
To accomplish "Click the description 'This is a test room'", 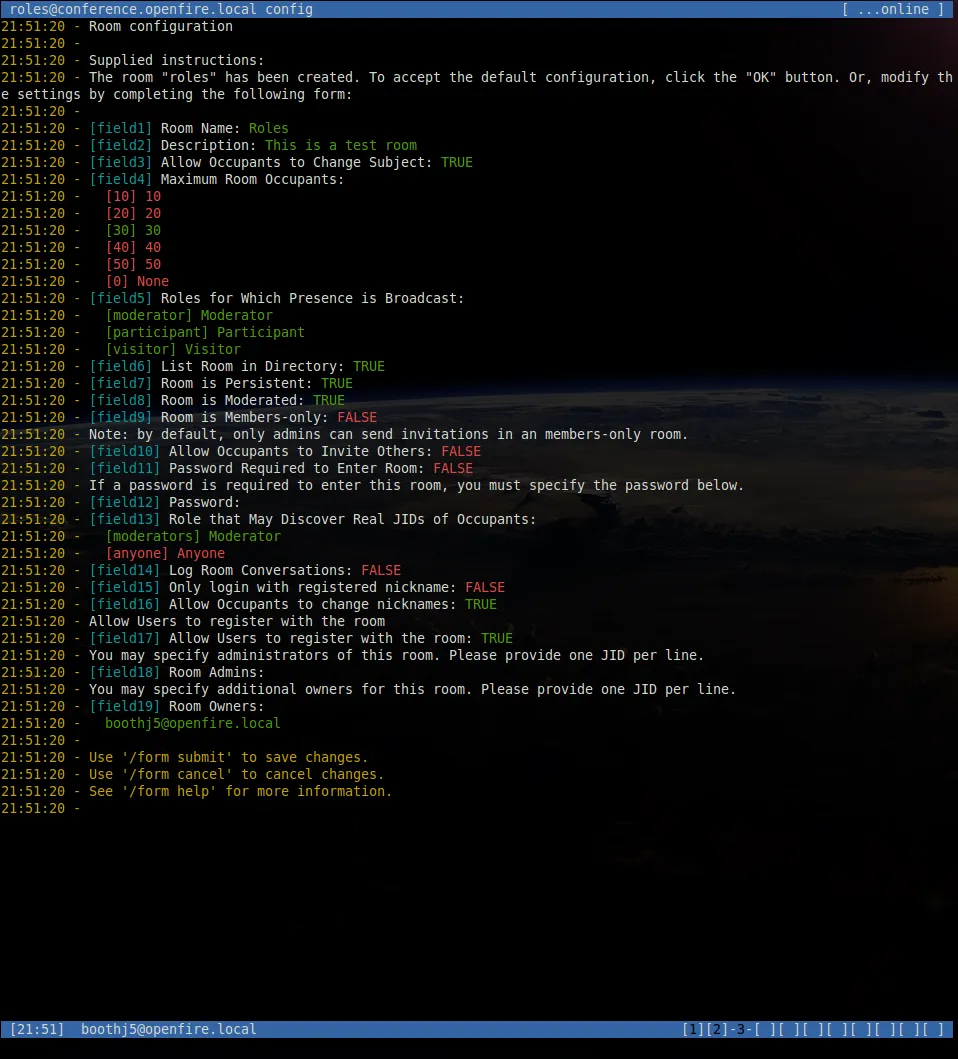I will tap(341, 145).
